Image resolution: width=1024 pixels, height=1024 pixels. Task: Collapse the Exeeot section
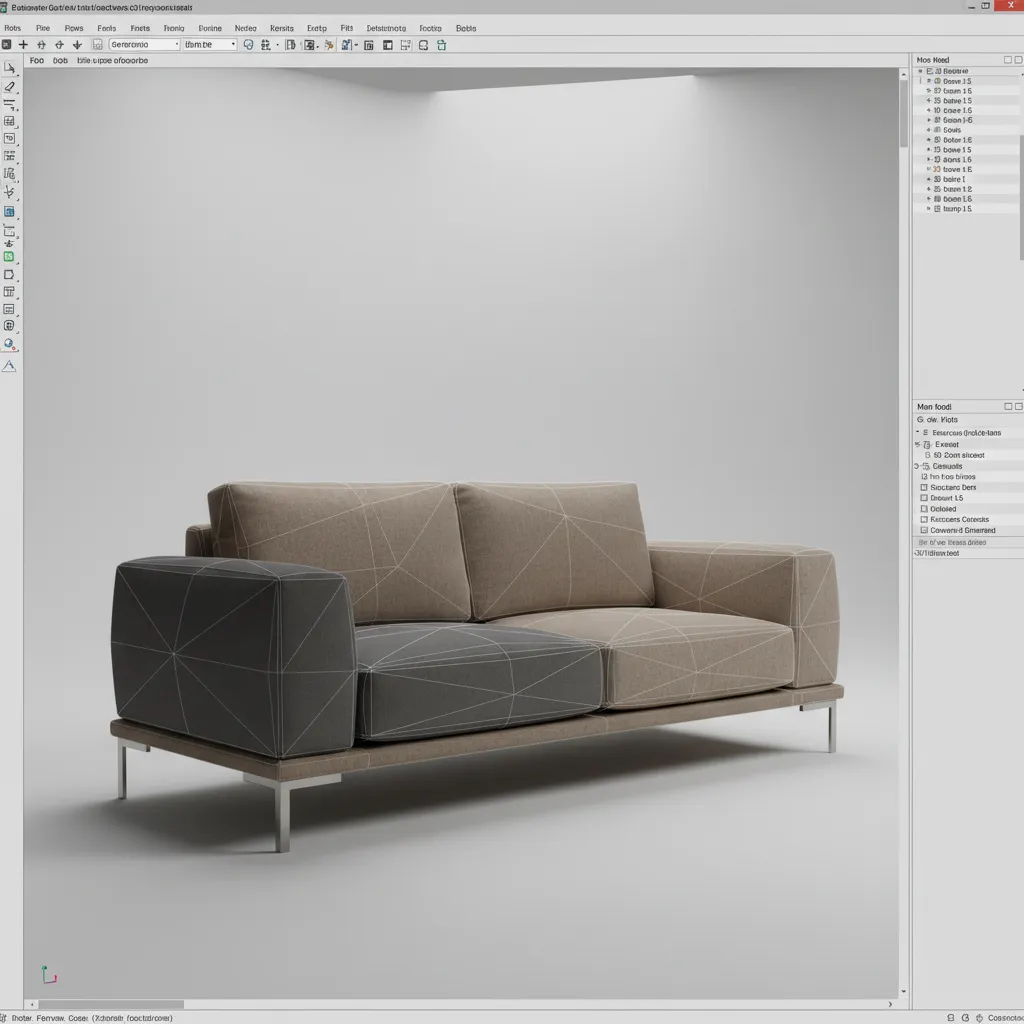click(x=918, y=444)
